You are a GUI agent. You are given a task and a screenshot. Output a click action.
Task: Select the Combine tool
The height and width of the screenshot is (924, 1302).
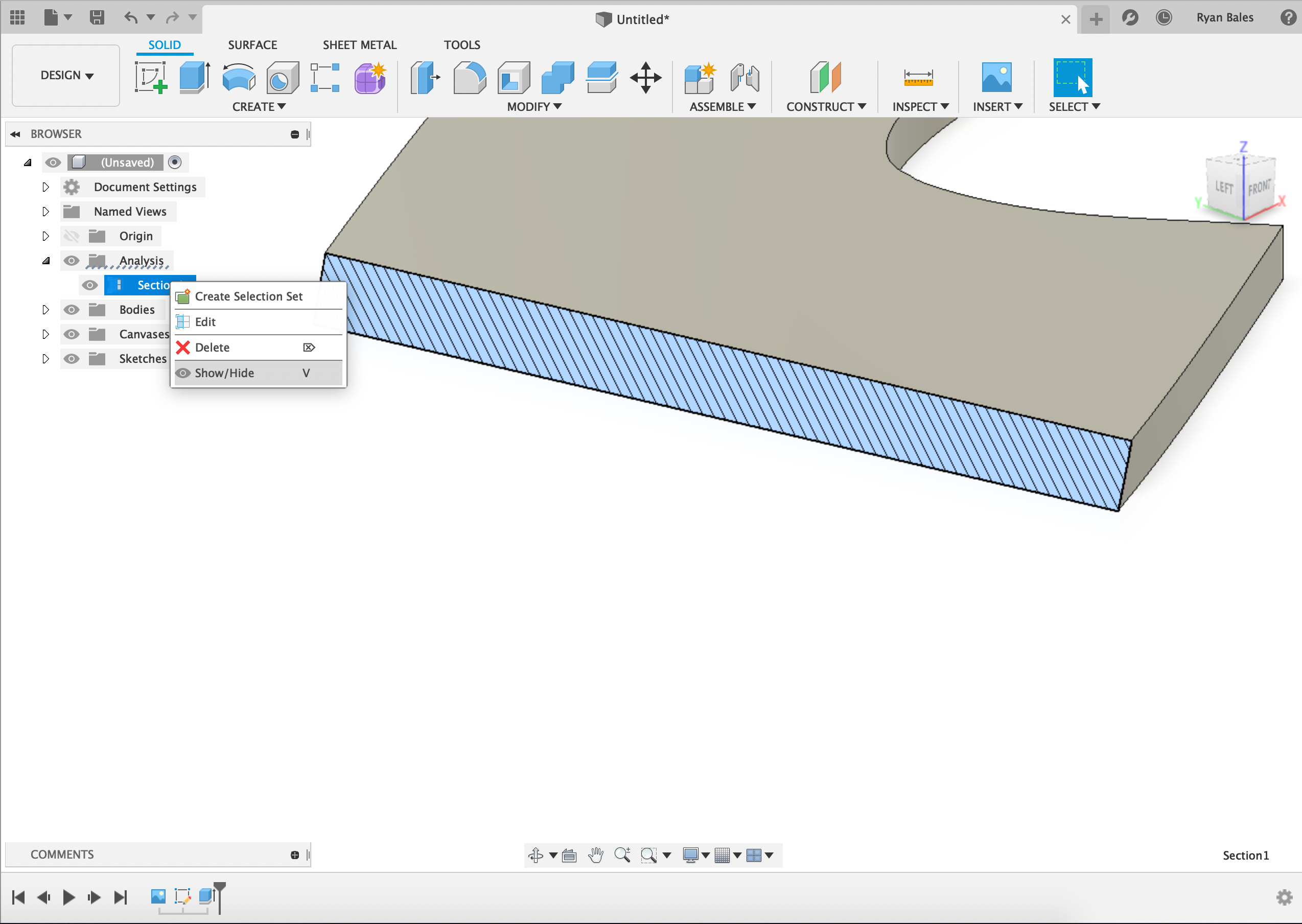pyautogui.click(x=558, y=77)
